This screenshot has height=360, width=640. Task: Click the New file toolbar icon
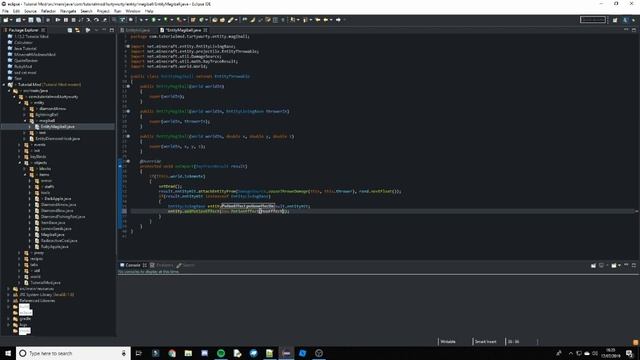point(6,20)
